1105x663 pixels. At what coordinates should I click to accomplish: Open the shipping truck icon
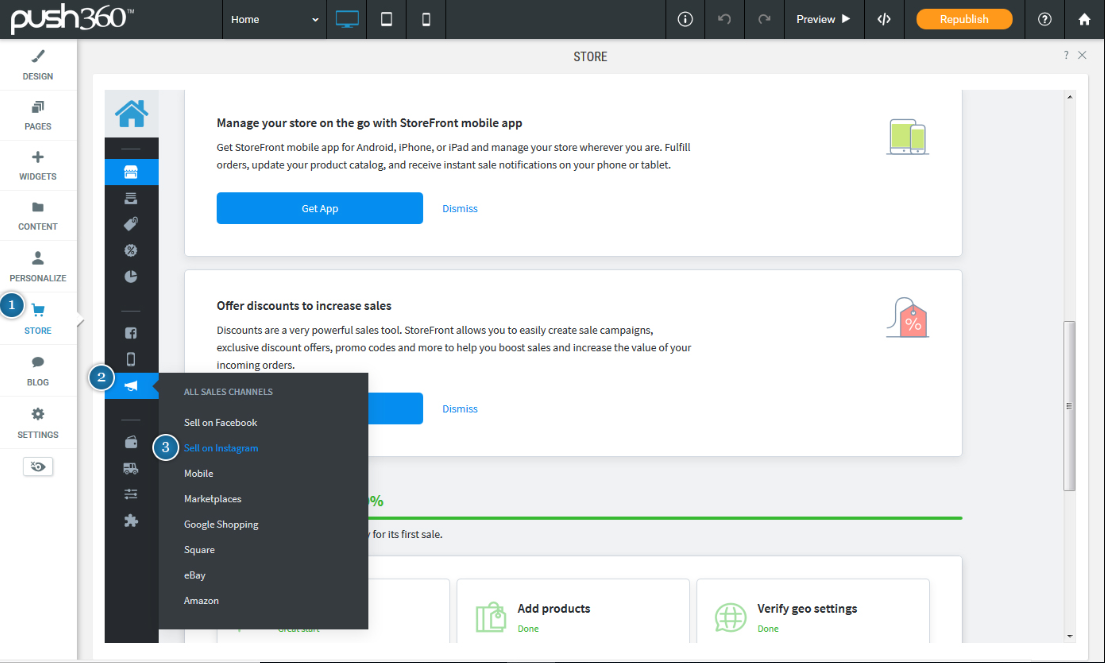131,469
